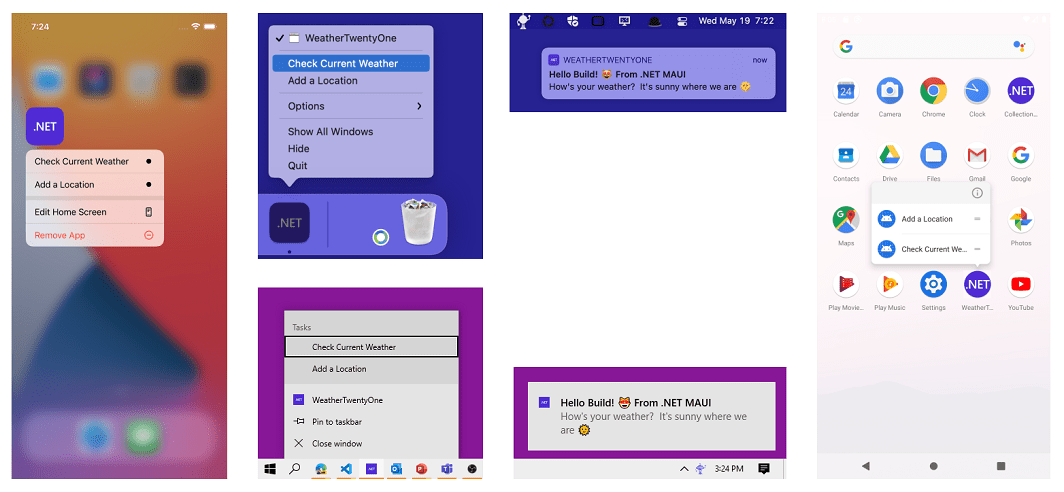Open Android Settings gear icon

[x=933, y=284]
